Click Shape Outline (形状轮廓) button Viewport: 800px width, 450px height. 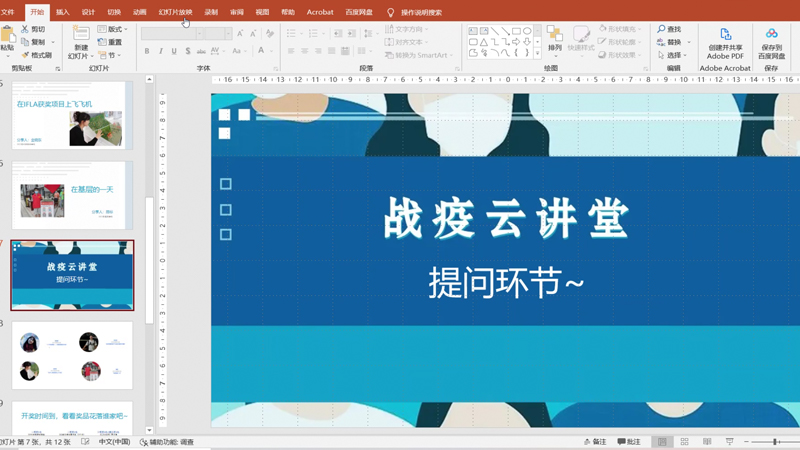[x=619, y=42]
